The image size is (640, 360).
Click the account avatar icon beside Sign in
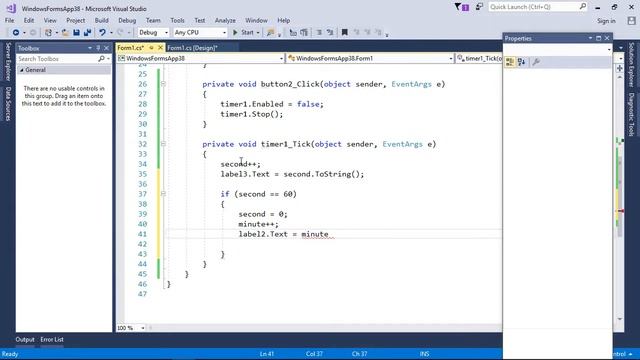click(631, 21)
